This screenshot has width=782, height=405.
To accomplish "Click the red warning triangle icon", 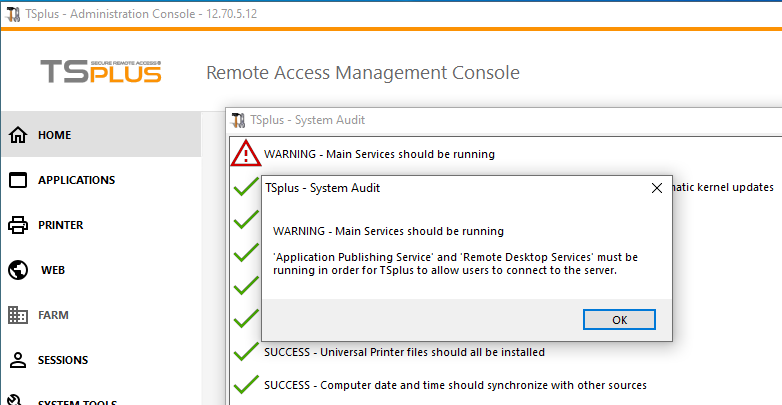I will [245, 153].
